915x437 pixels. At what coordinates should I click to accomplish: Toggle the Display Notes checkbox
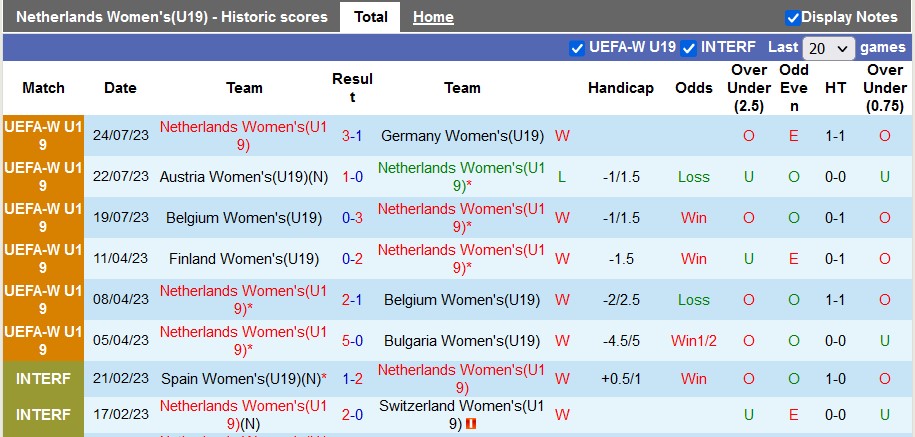click(x=793, y=17)
